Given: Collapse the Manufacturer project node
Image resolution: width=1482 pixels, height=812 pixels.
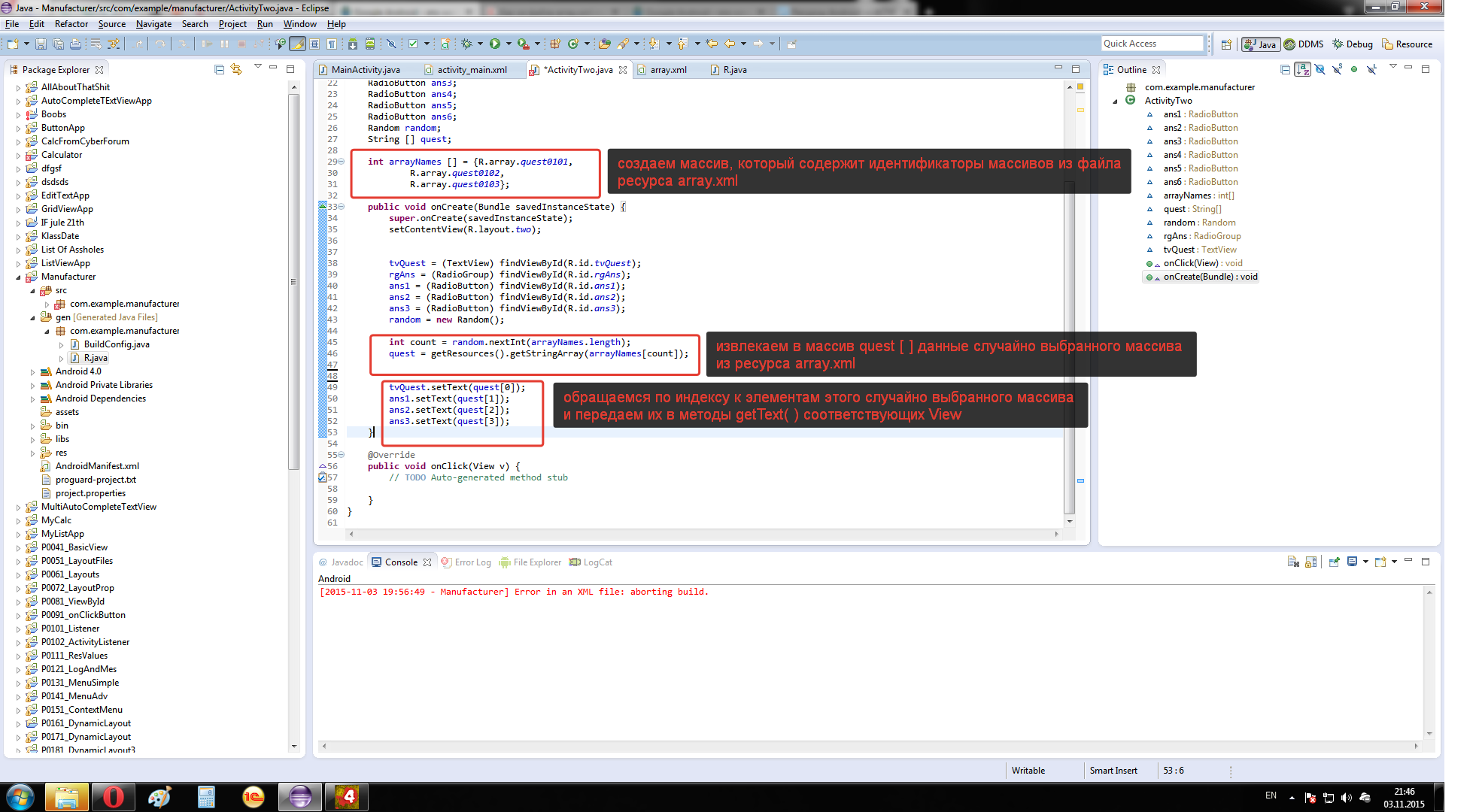Looking at the screenshot, I should click(19, 277).
